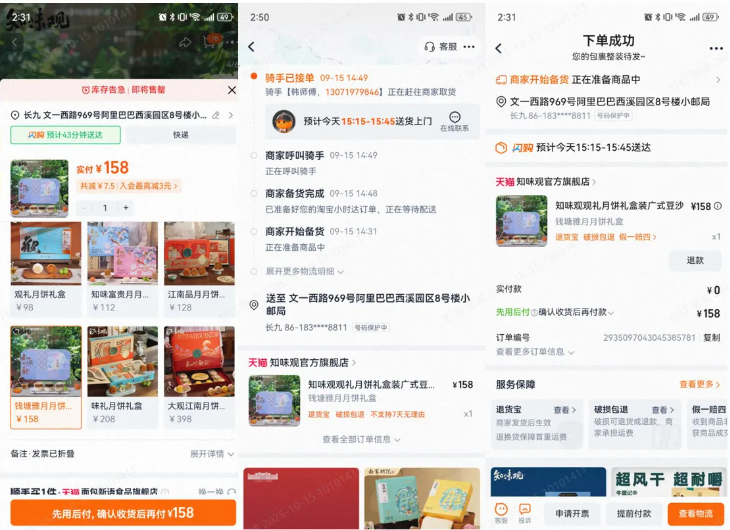
Task: Expand 展开更多物流明细
Action: 304,272
